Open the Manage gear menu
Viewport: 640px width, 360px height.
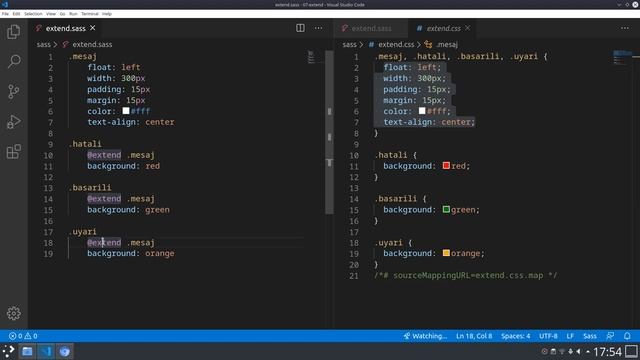13,313
